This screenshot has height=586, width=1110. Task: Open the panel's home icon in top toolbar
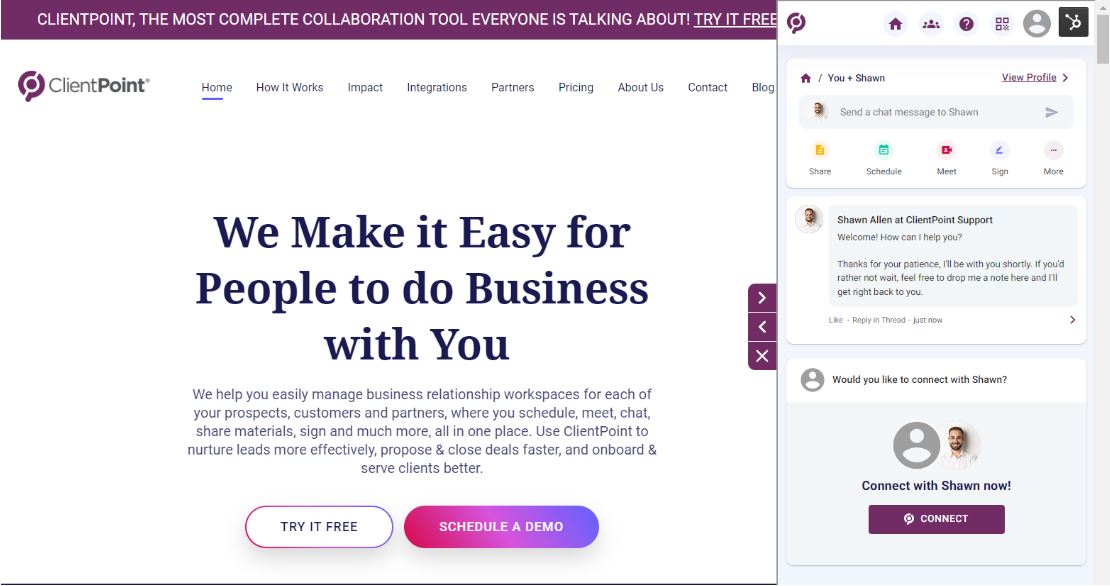click(x=896, y=24)
